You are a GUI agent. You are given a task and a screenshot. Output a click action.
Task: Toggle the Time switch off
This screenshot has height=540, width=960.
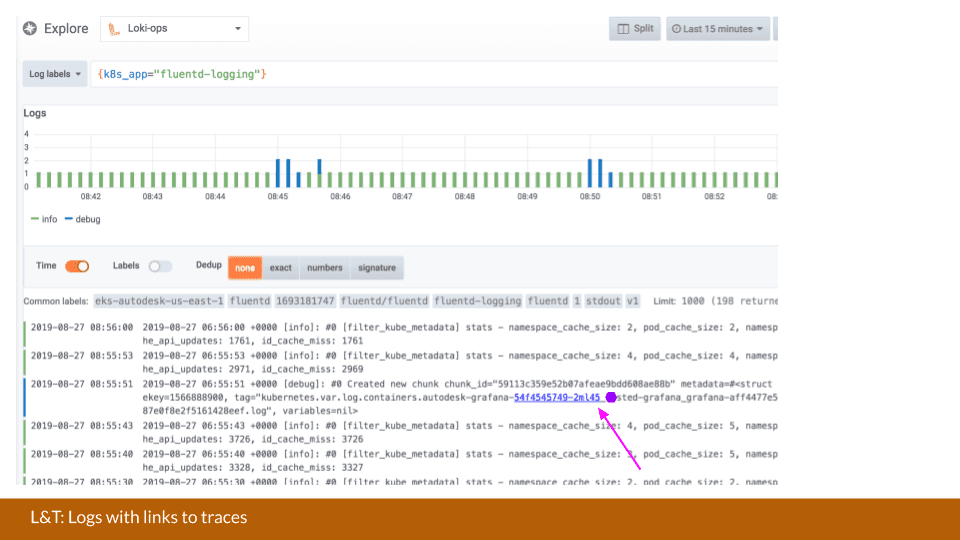[x=77, y=266]
